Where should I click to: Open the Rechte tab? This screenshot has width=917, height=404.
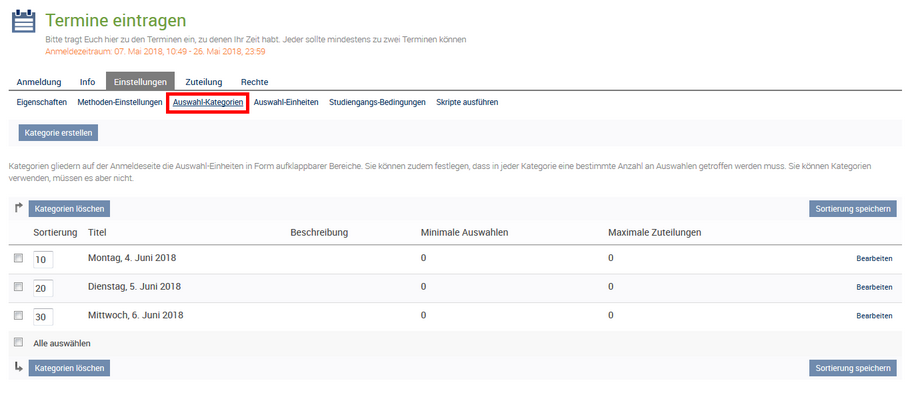[254, 82]
